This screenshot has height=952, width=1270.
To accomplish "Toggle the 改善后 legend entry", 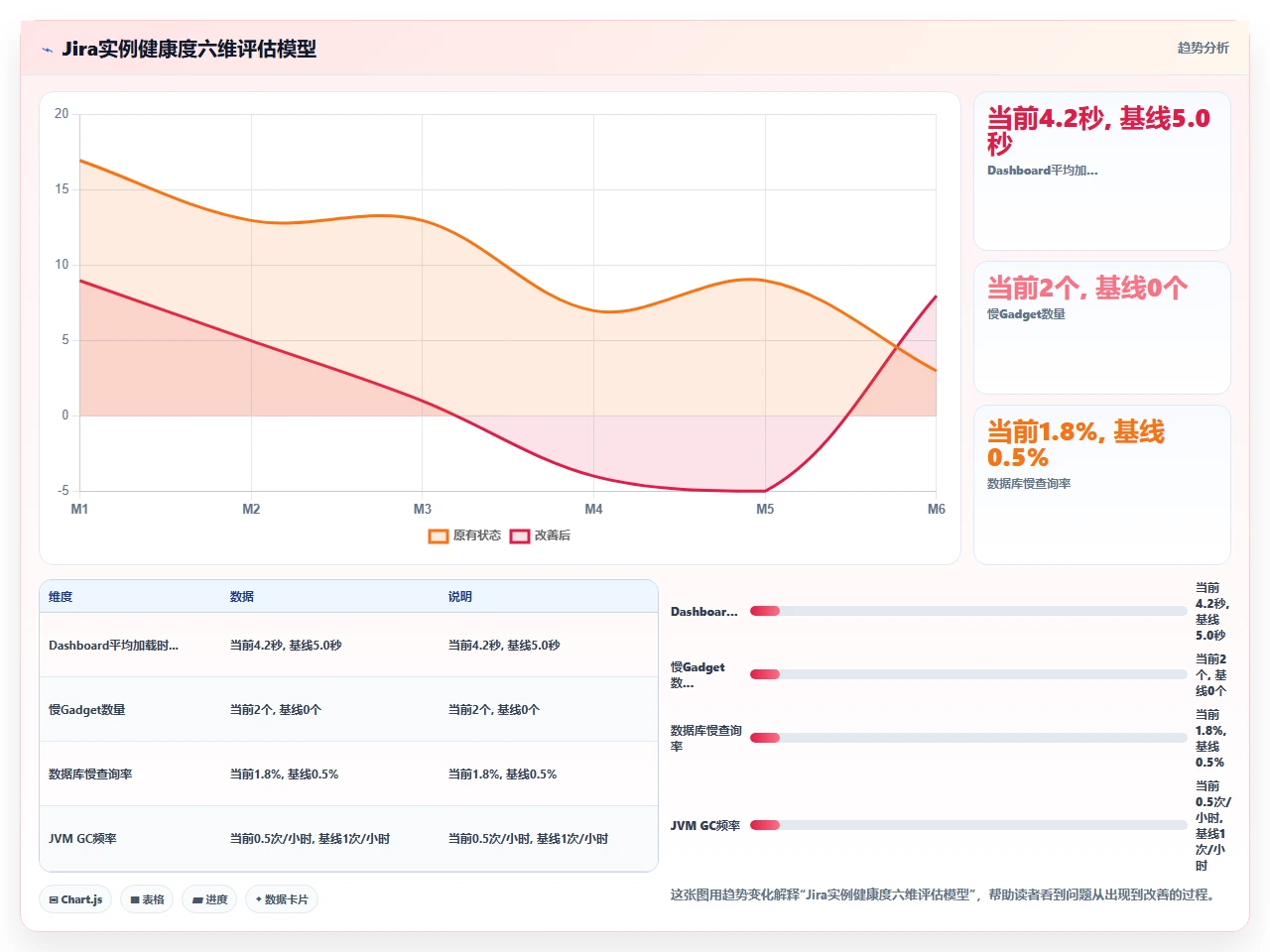I will point(540,535).
